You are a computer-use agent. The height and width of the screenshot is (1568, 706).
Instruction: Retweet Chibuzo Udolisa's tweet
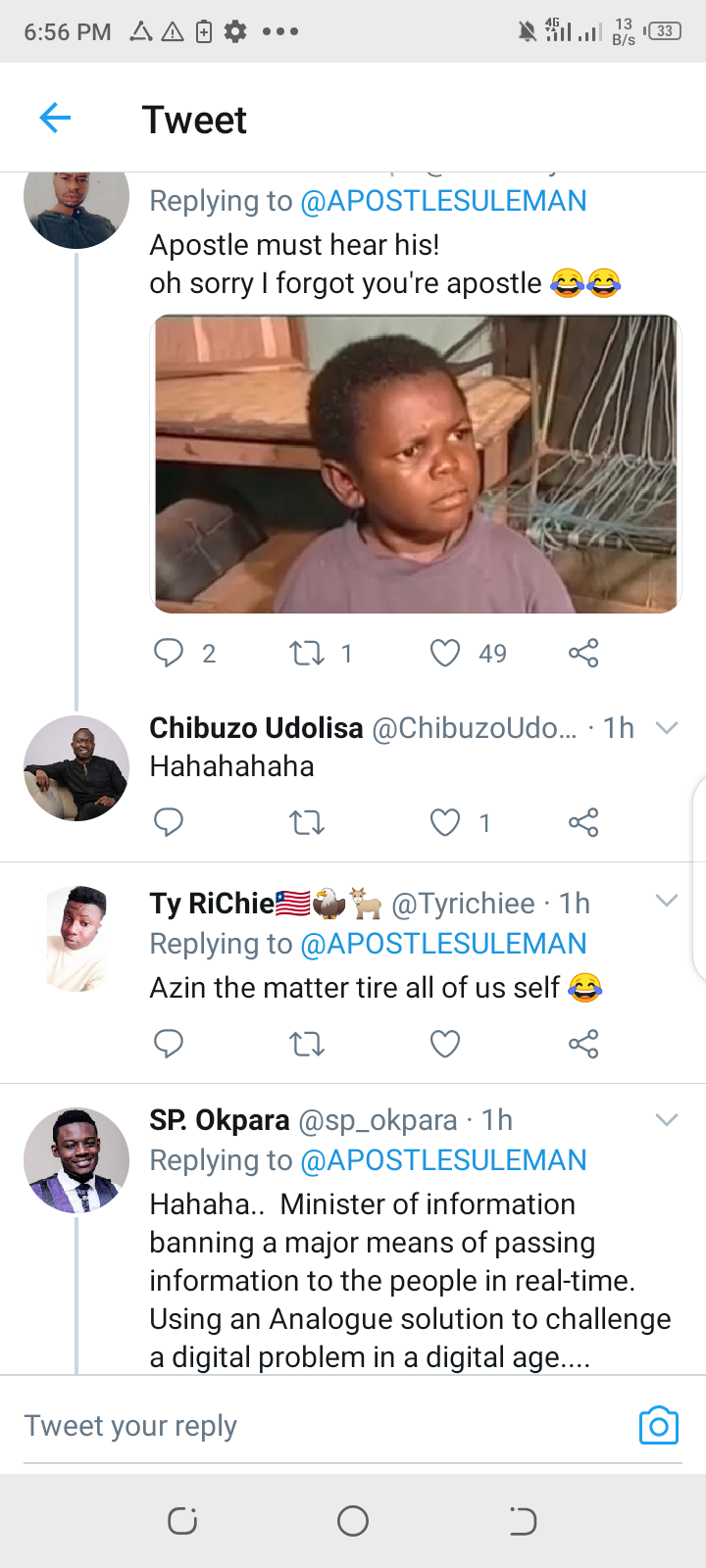307,822
